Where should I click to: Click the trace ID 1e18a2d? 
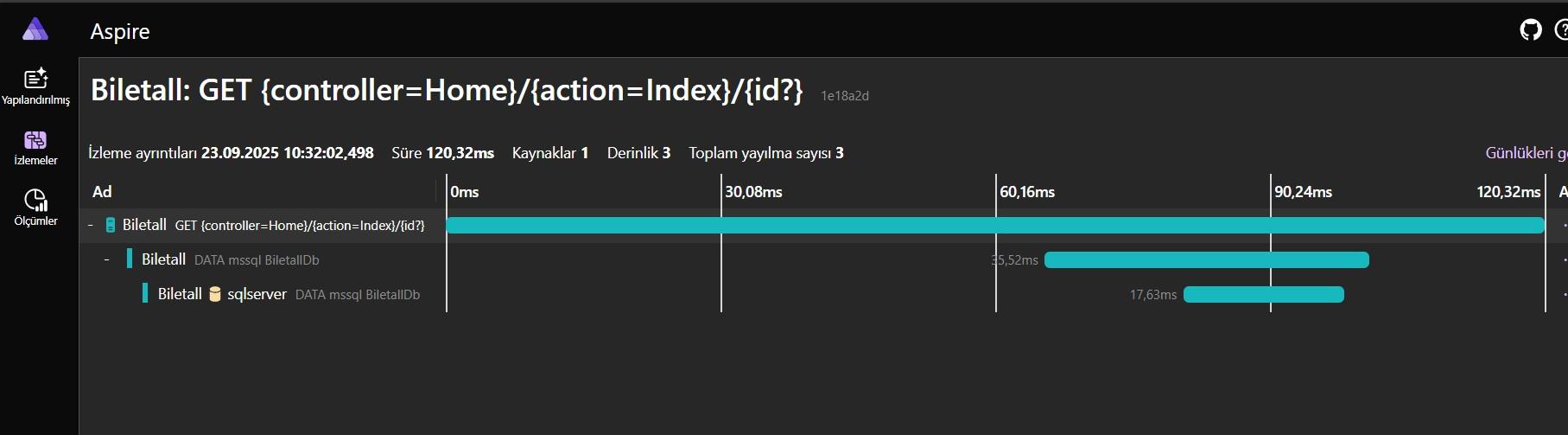pyautogui.click(x=844, y=96)
